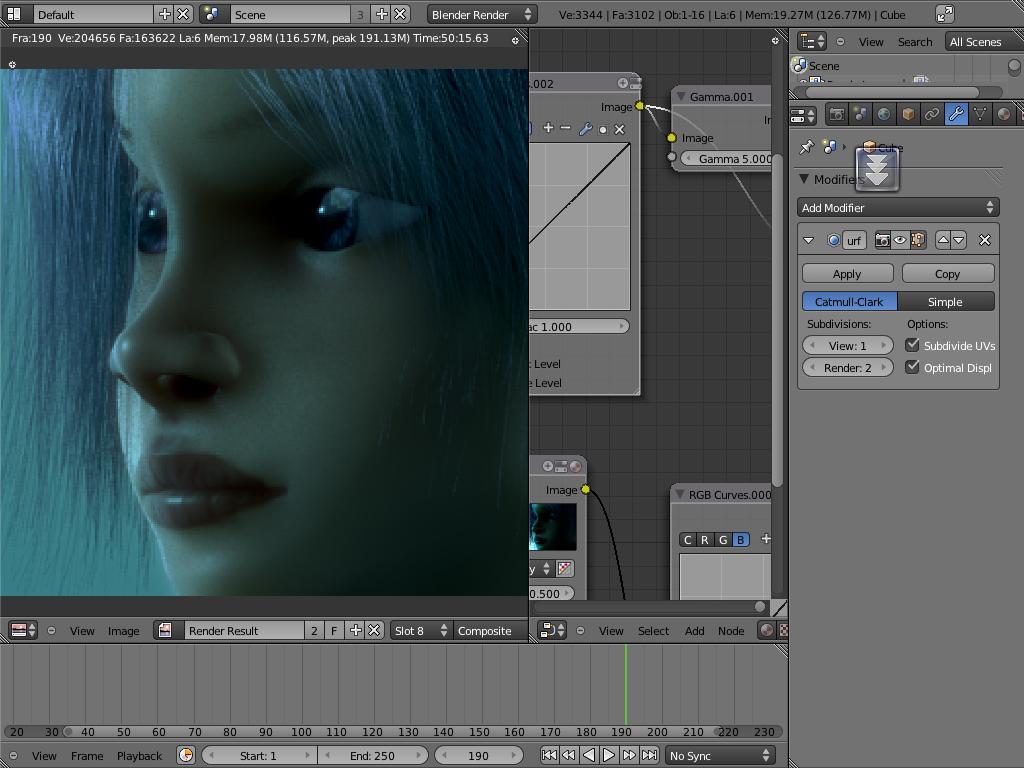
Task: Toggle modifier viewport visibility eye icon
Action: tap(900, 240)
